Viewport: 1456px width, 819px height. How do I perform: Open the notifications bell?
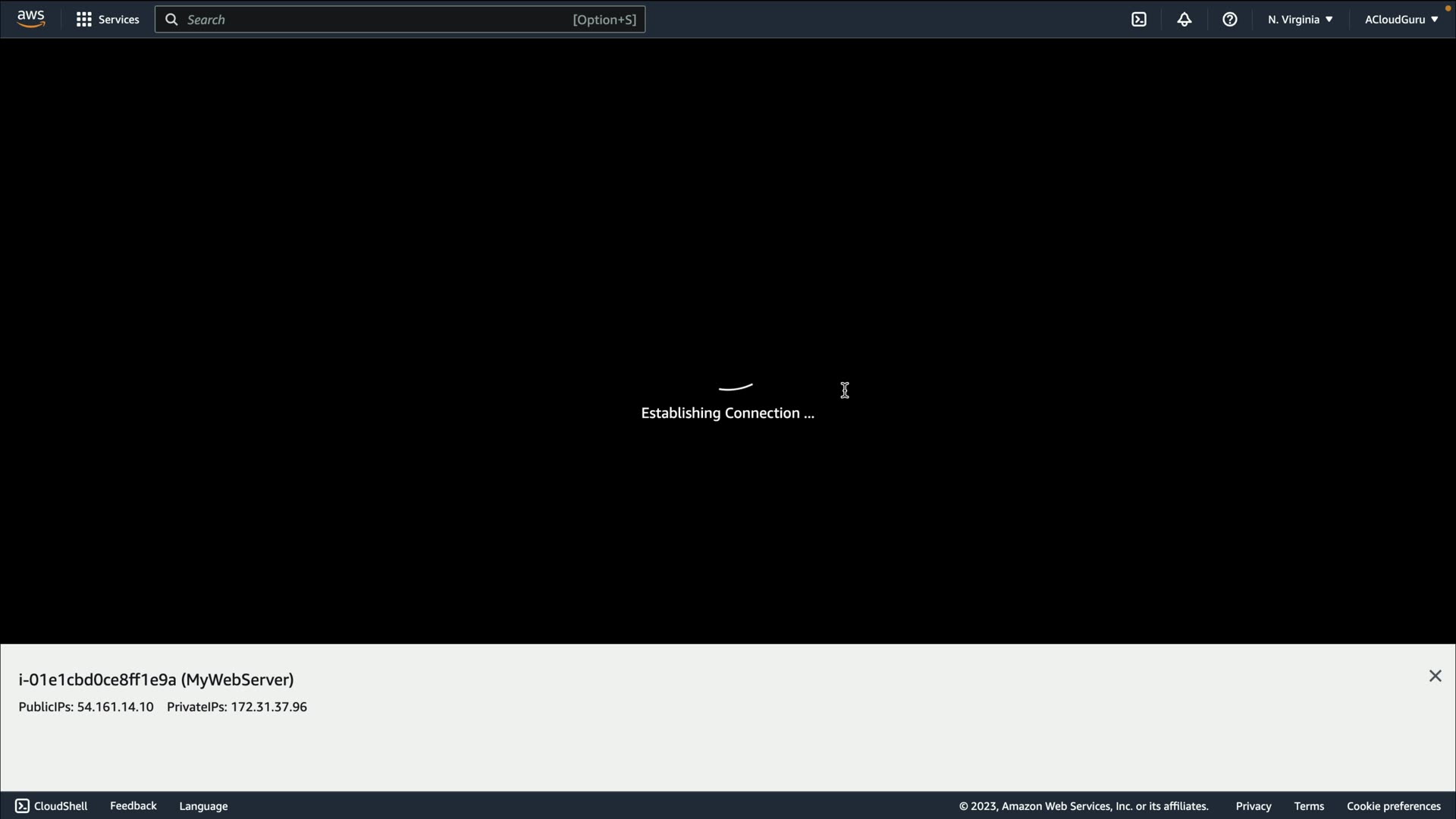click(x=1185, y=20)
